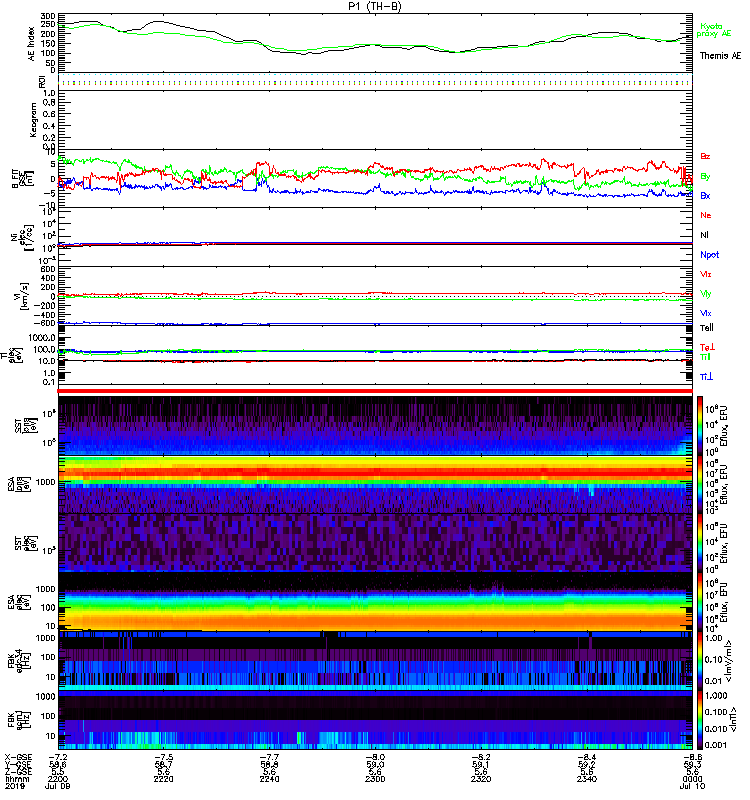Screen dimensions: 750x800
Task: Click the ESA elec Eflux color bar
Action: pos(699,602)
